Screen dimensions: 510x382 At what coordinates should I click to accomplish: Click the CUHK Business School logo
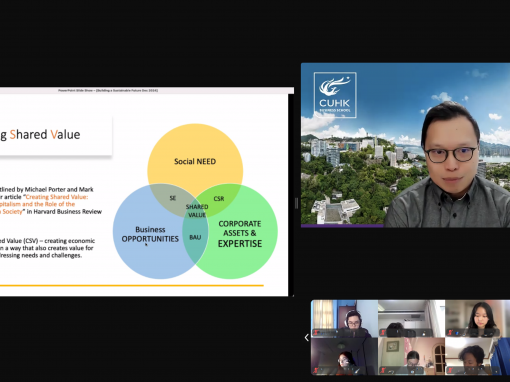click(335, 95)
